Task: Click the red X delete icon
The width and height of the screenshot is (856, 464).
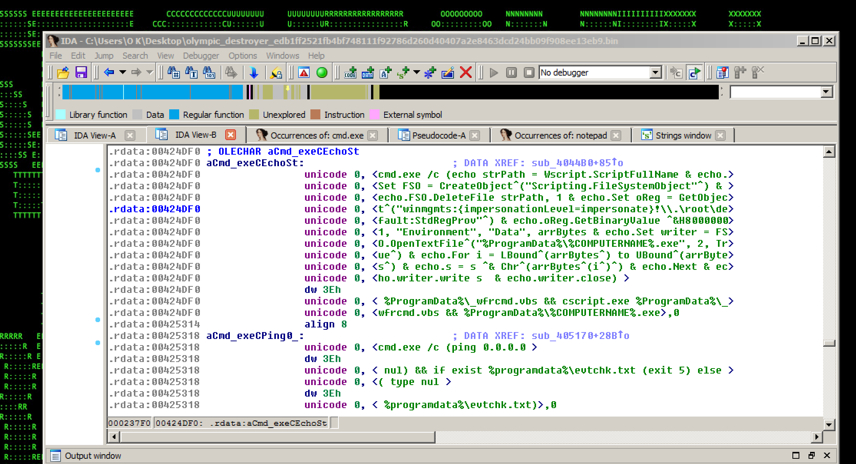Action: (x=466, y=73)
